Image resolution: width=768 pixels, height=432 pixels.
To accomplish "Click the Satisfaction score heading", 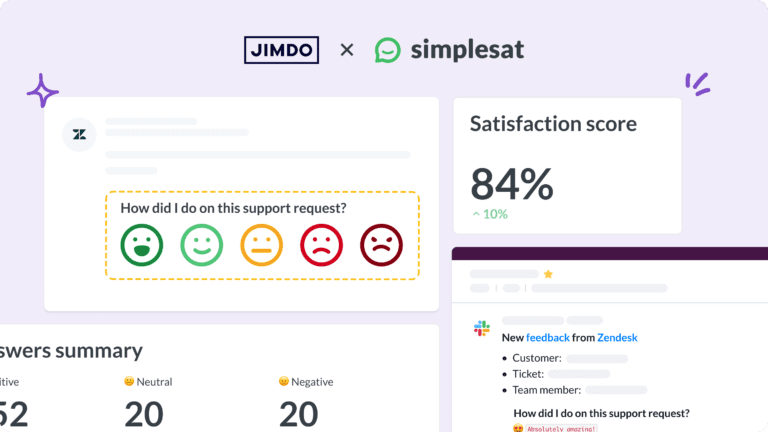I will (x=553, y=124).
